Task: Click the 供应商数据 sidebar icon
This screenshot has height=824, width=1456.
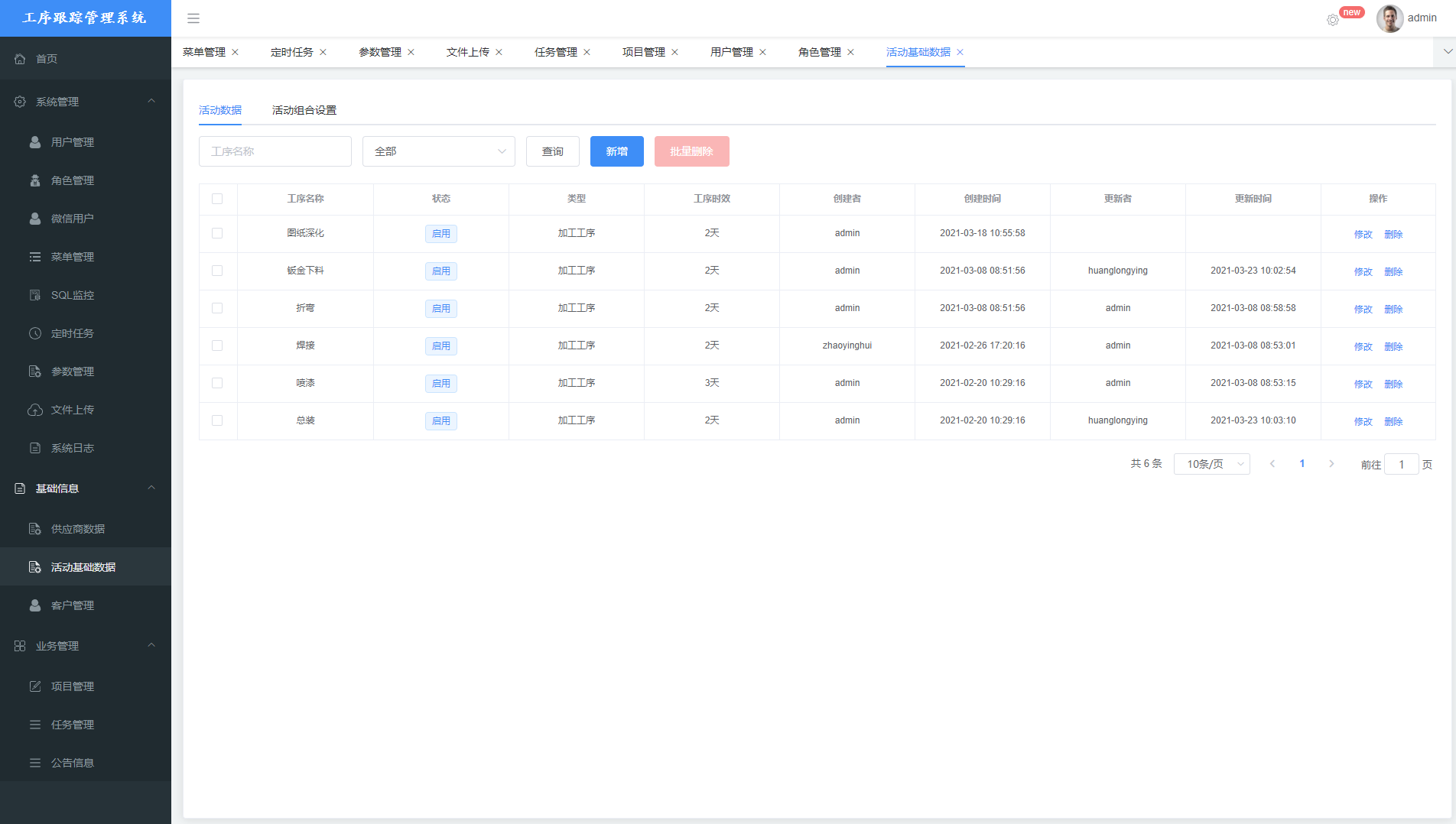Action: [x=35, y=529]
